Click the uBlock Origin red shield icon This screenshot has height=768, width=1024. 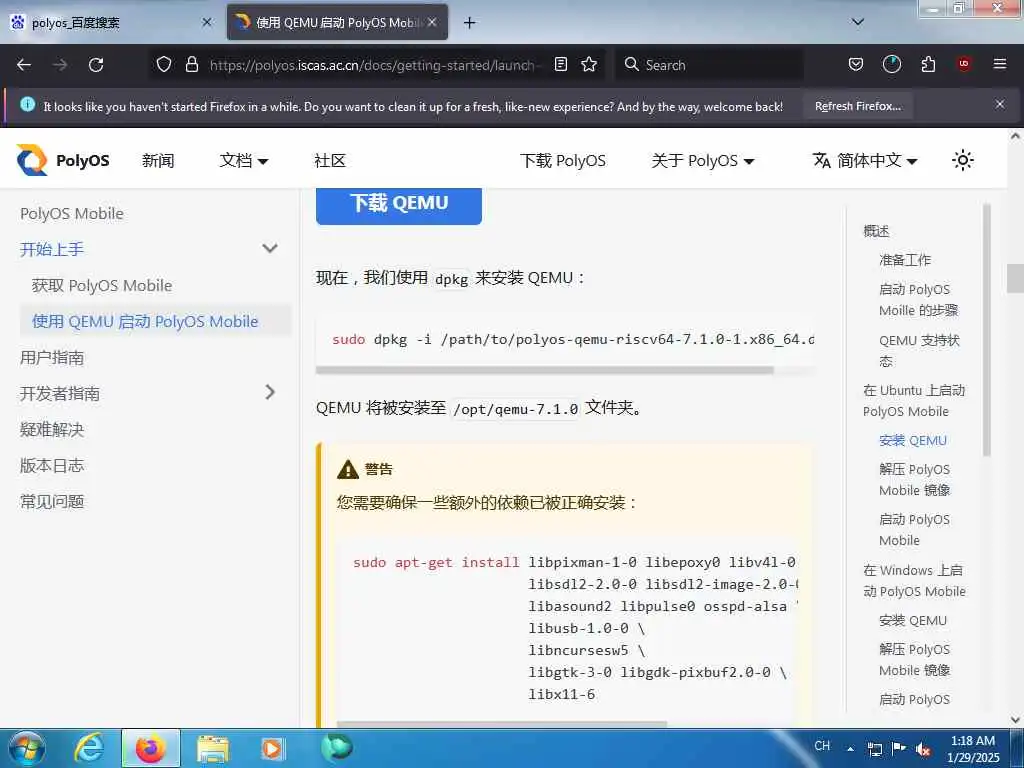(964, 64)
